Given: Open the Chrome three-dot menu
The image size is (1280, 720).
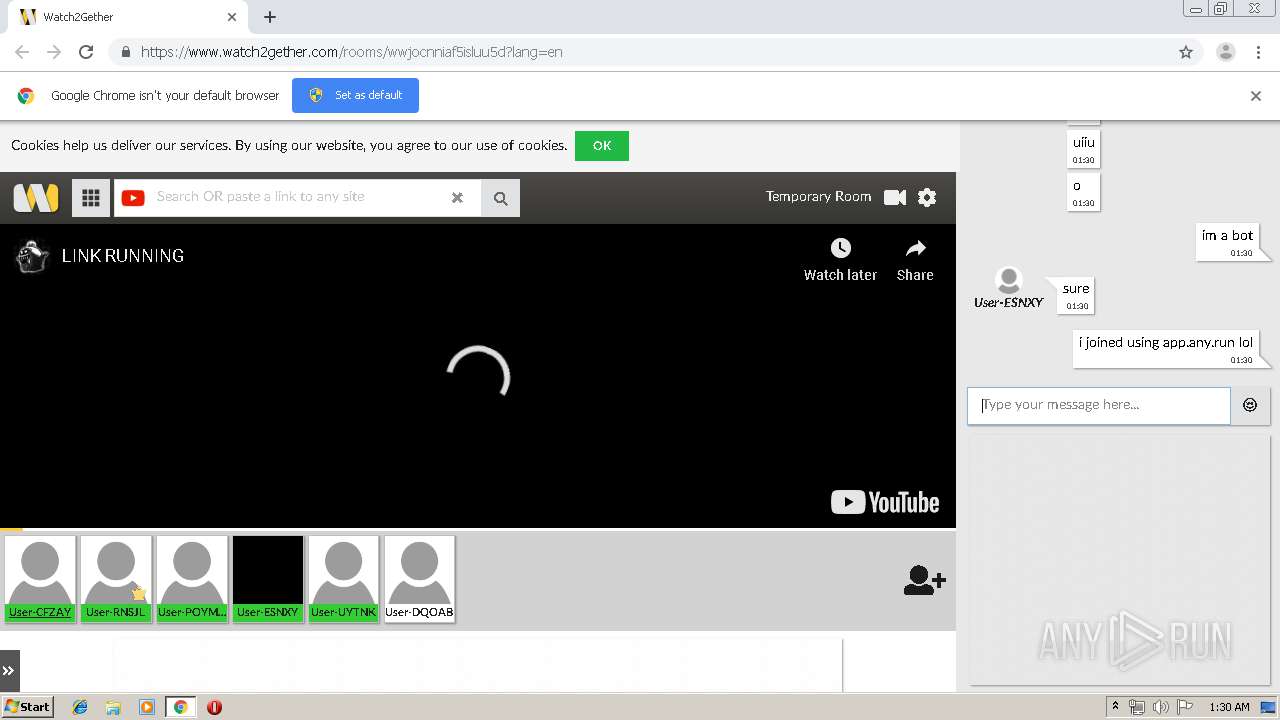Looking at the screenshot, I should [x=1257, y=52].
